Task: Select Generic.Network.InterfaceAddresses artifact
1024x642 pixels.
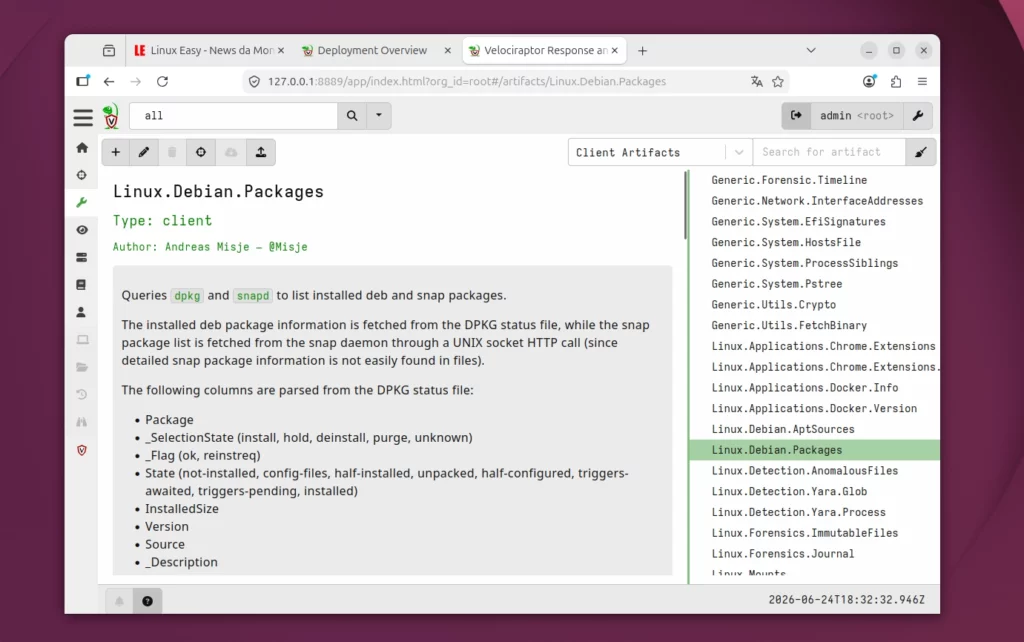Action: [x=817, y=201]
